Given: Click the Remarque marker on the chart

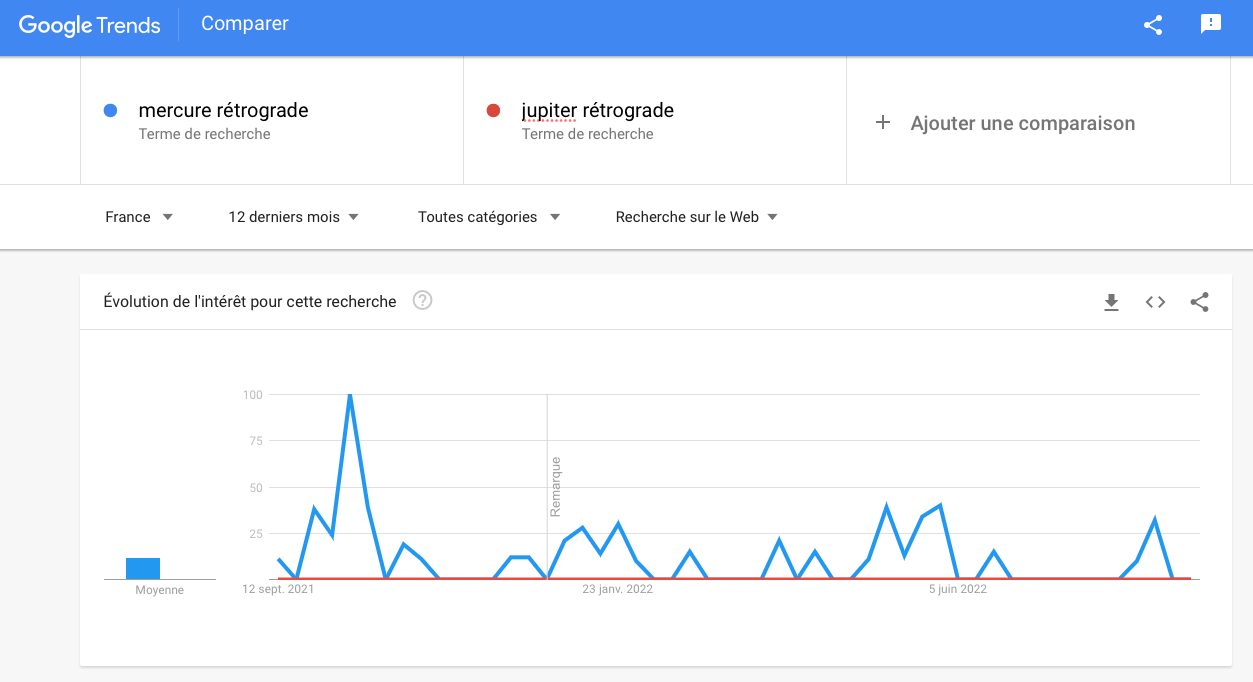Looking at the screenshot, I should coord(555,487).
